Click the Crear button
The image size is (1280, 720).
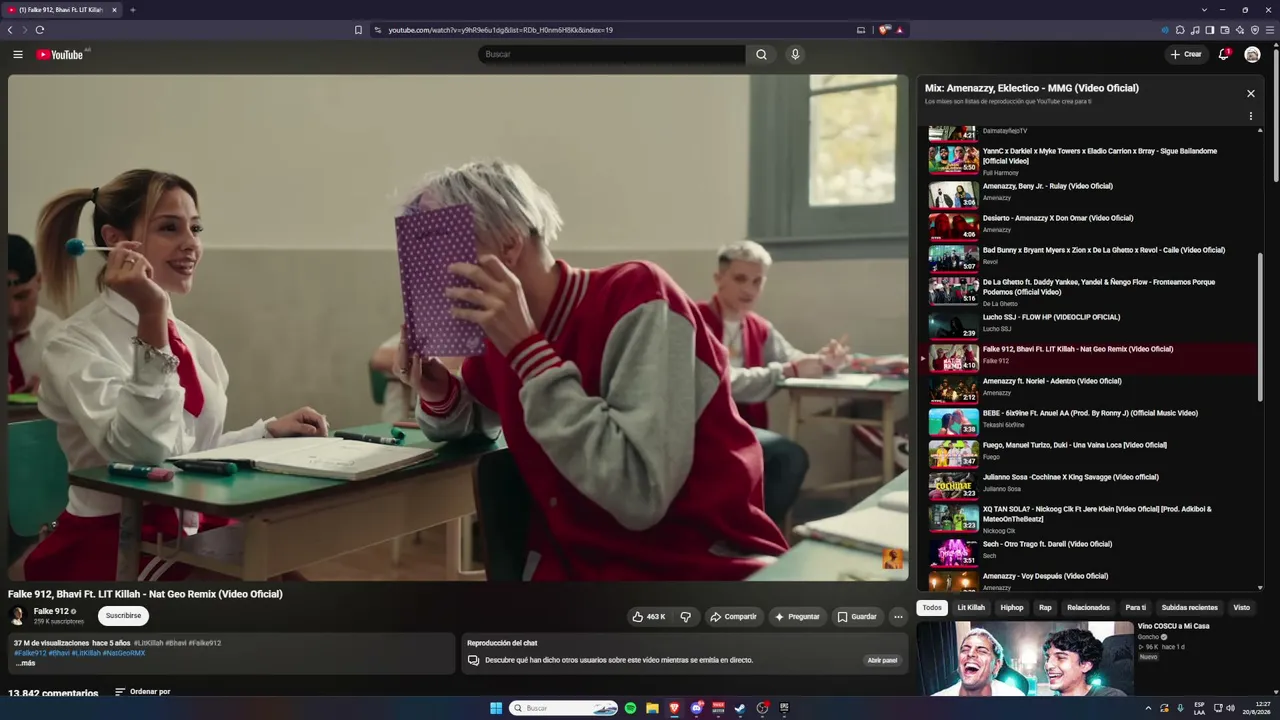coord(1186,54)
